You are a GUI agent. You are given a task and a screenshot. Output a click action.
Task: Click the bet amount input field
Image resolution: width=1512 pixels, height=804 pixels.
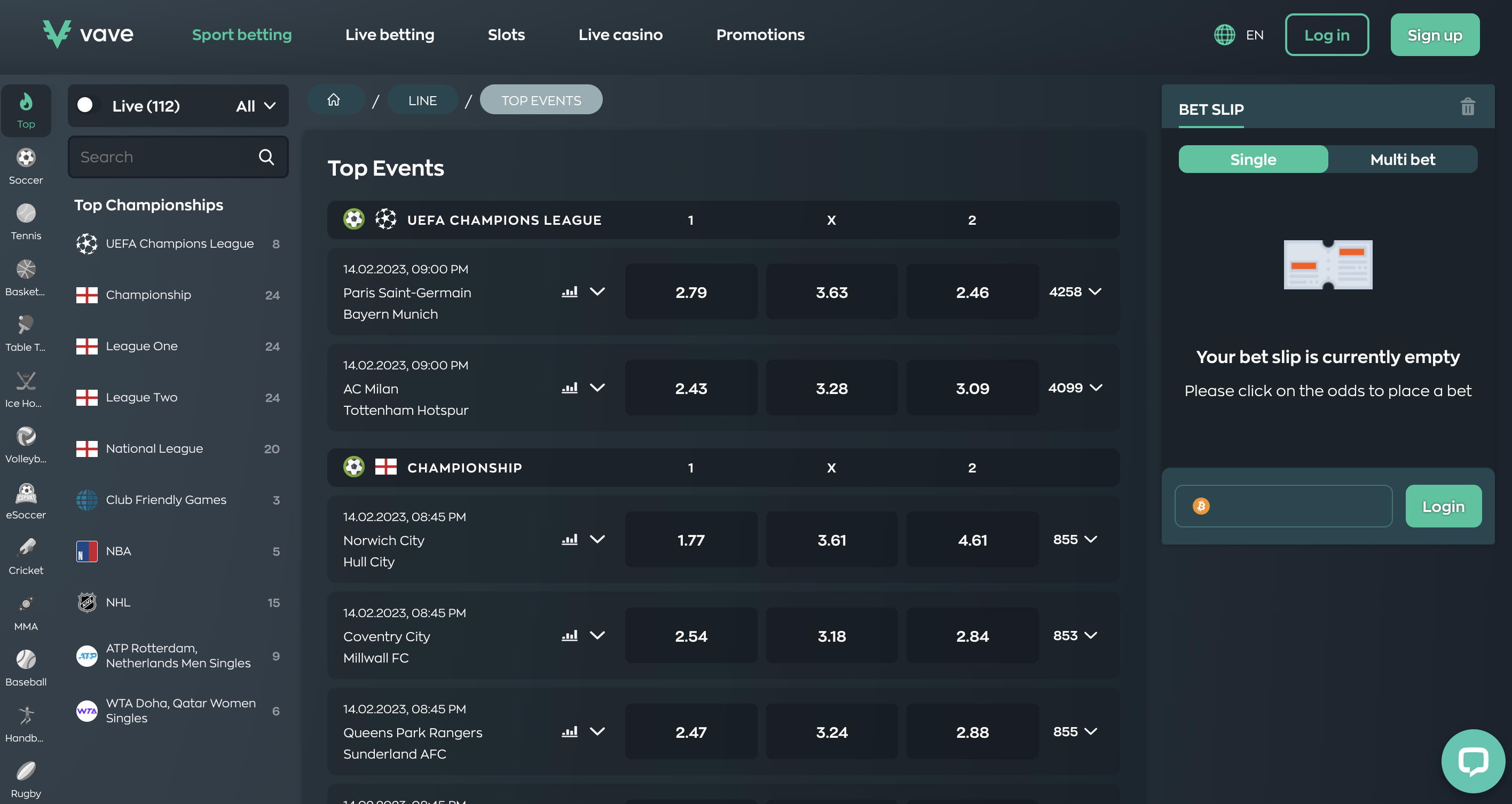1283,506
